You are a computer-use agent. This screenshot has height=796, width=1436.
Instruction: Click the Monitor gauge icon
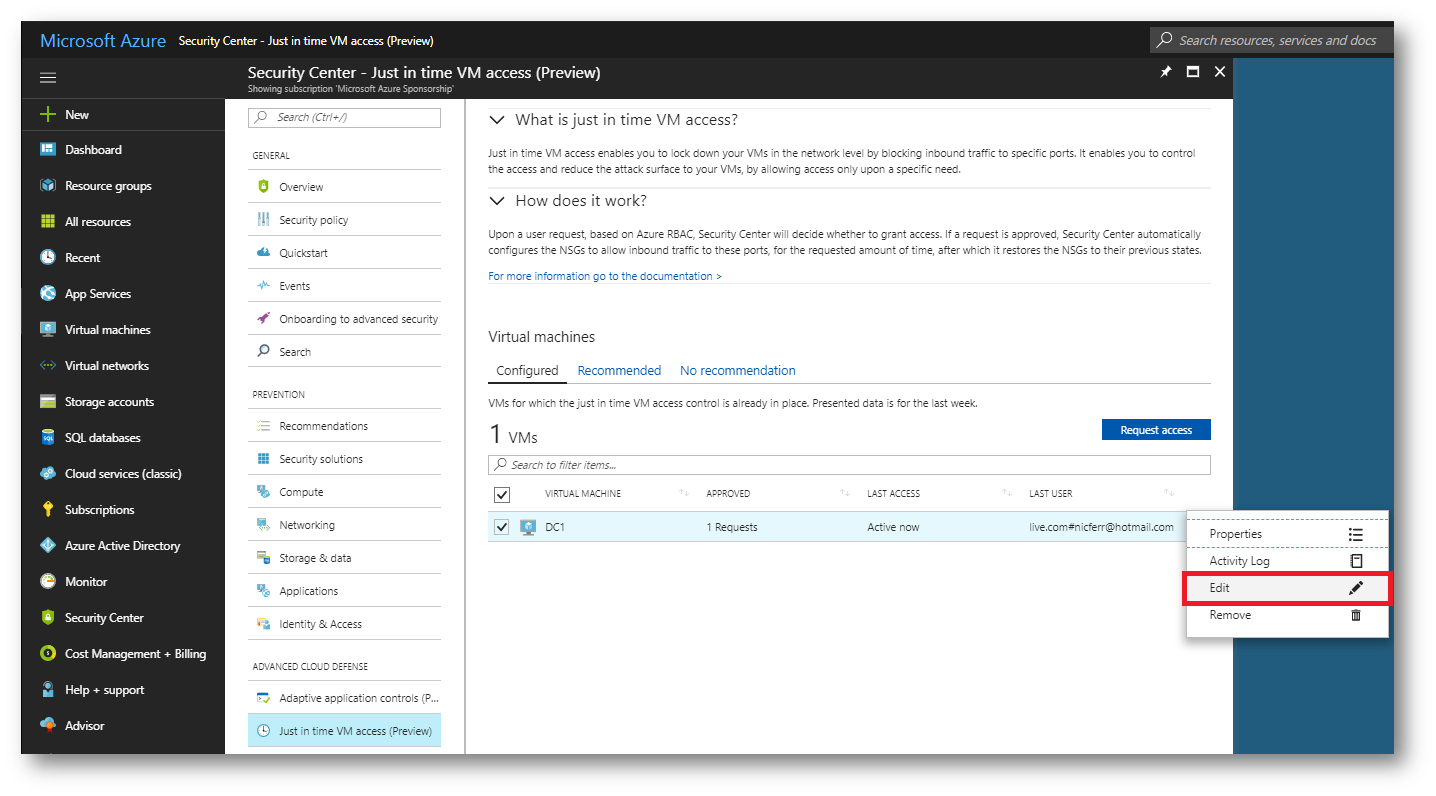tap(47, 582)
